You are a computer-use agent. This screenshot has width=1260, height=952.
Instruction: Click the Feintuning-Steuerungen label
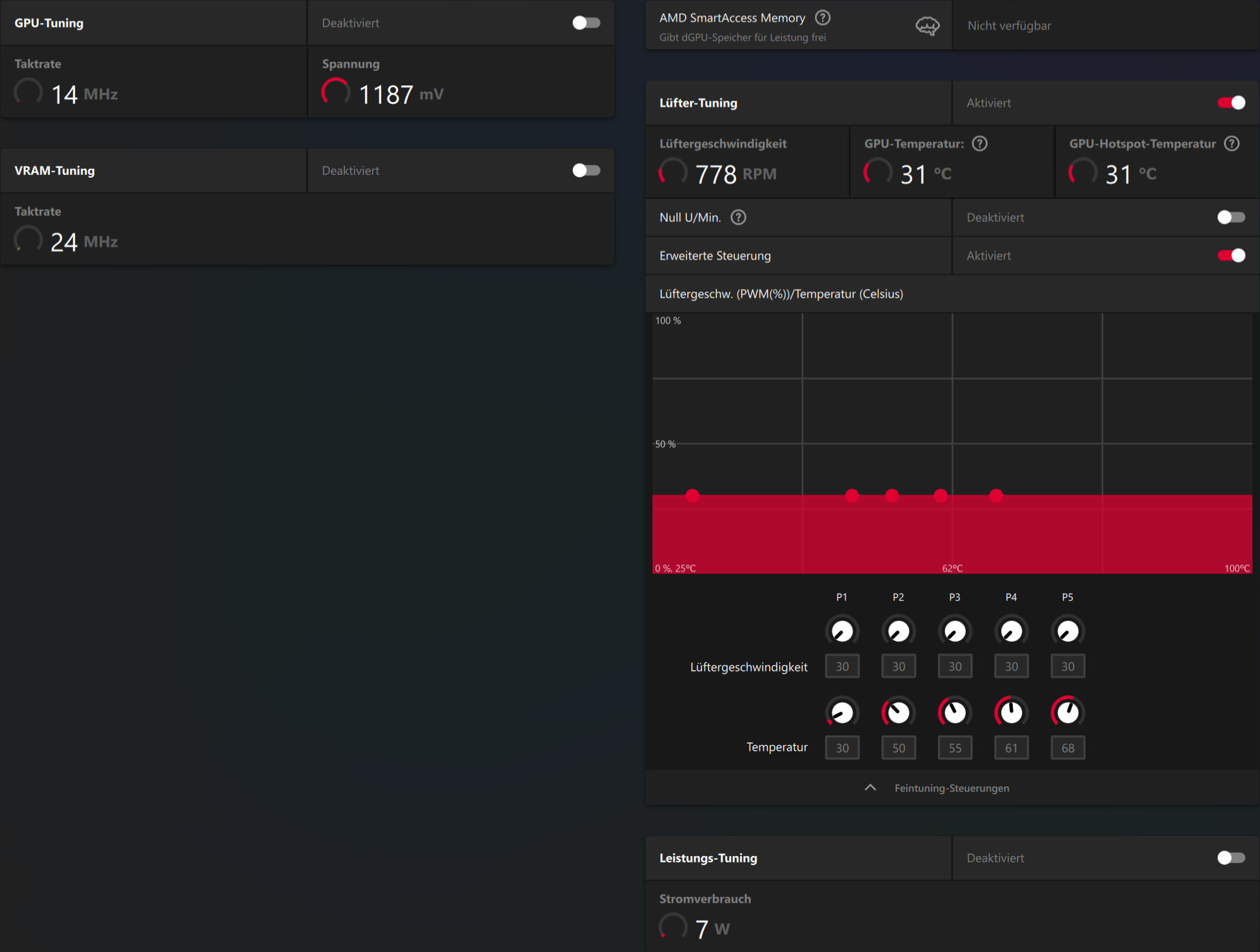click(952, 788)
